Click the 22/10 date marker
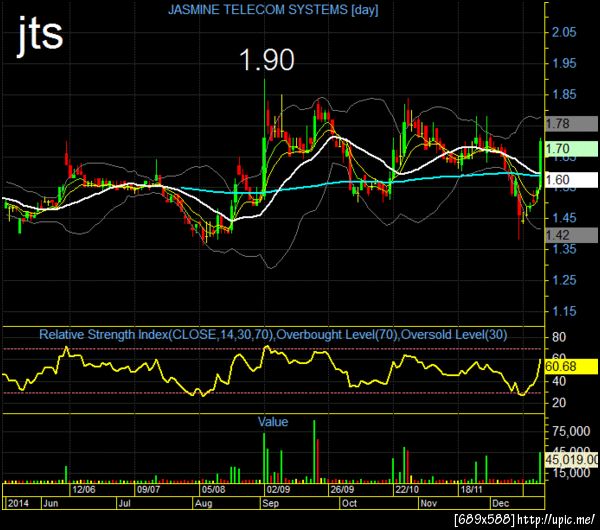This screenshot has width=600, height=530. (x=407, y=489)
